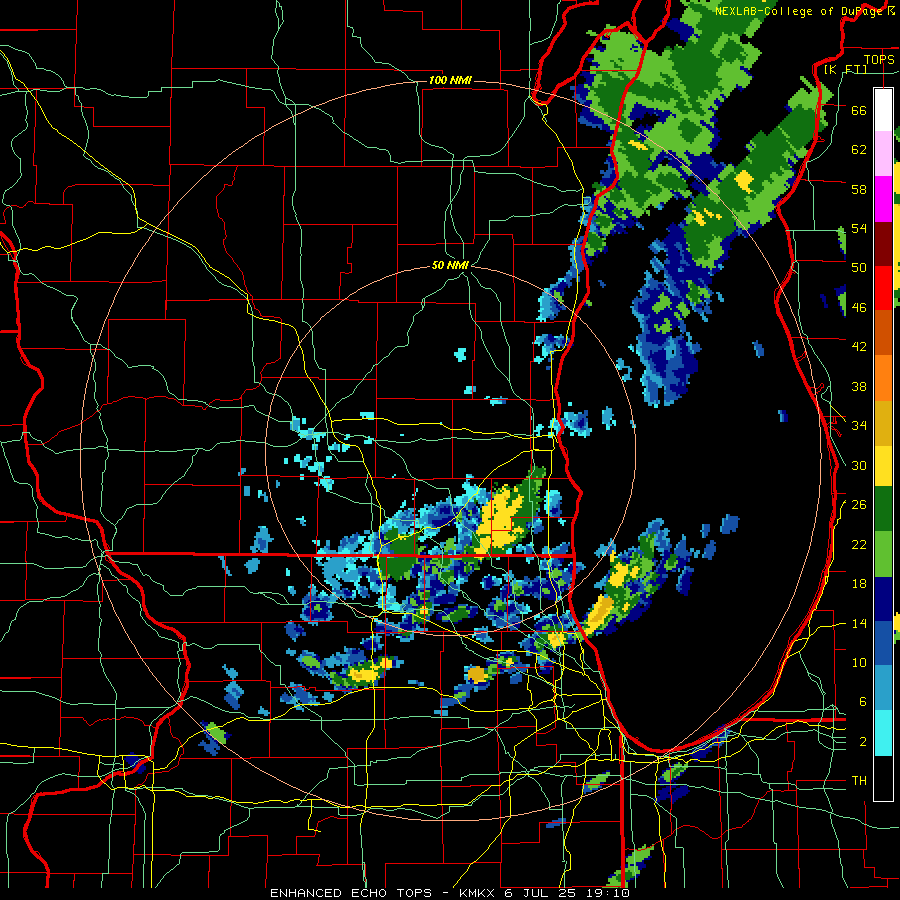Screen dimensions: 900x900
Task: Click the magenta swatch in the color bar
Action: pyautogui.click(x=883, y=199)
